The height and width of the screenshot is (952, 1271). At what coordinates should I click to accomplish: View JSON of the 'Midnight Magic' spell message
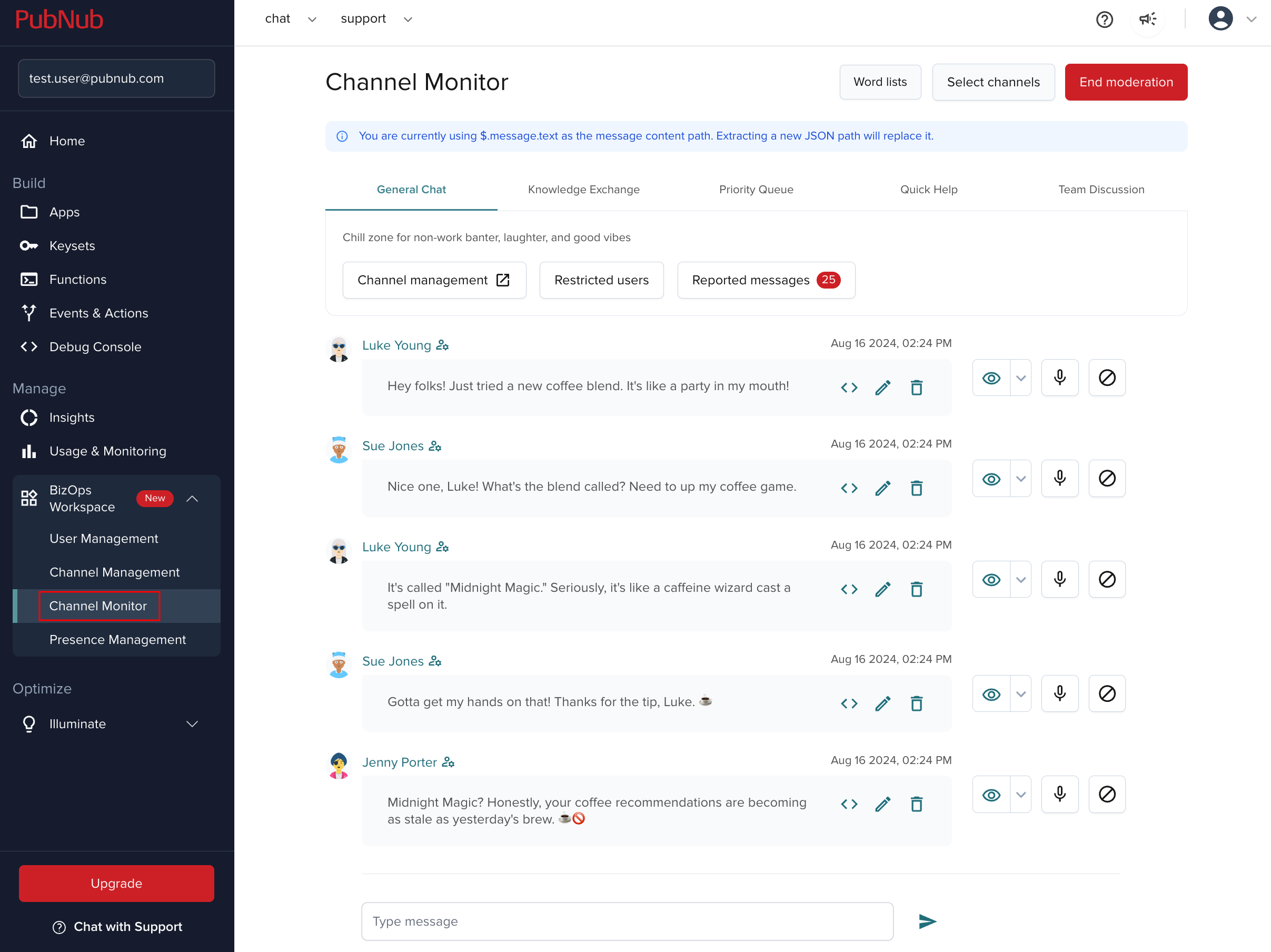pos(849,589)
